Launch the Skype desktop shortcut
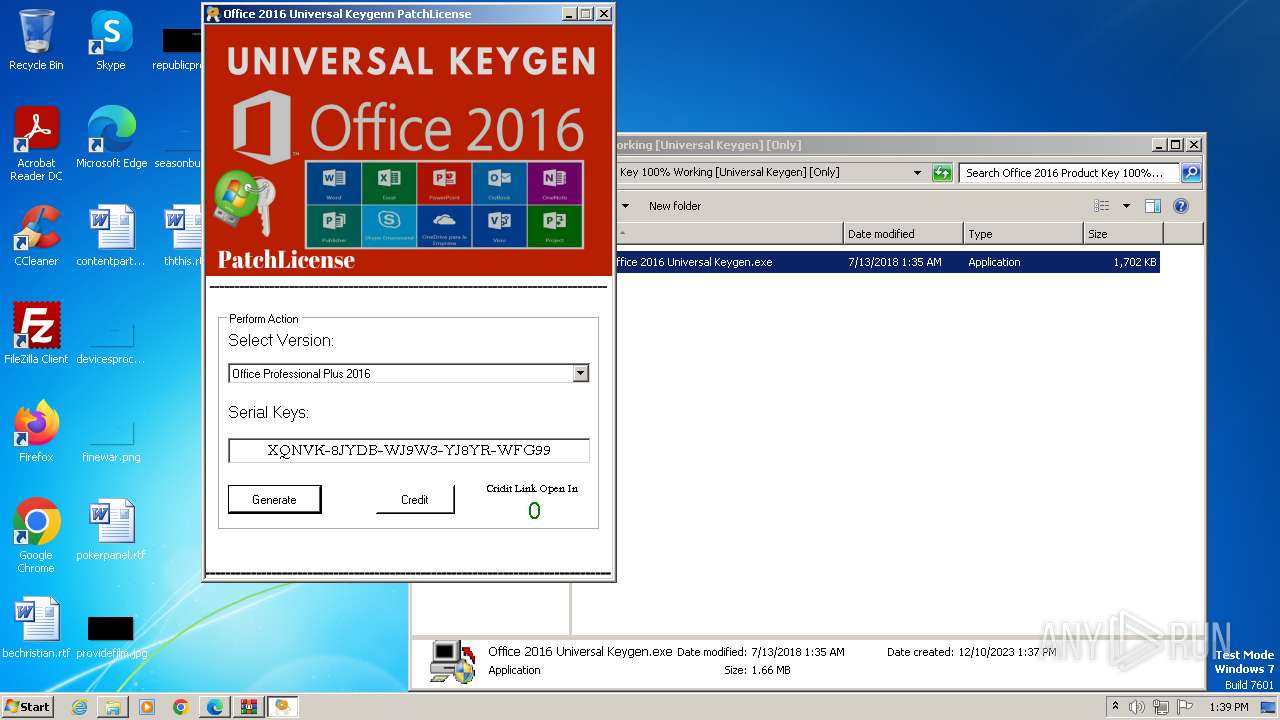This screenshot has width=1280, height=720. click(x=111, y=40)
